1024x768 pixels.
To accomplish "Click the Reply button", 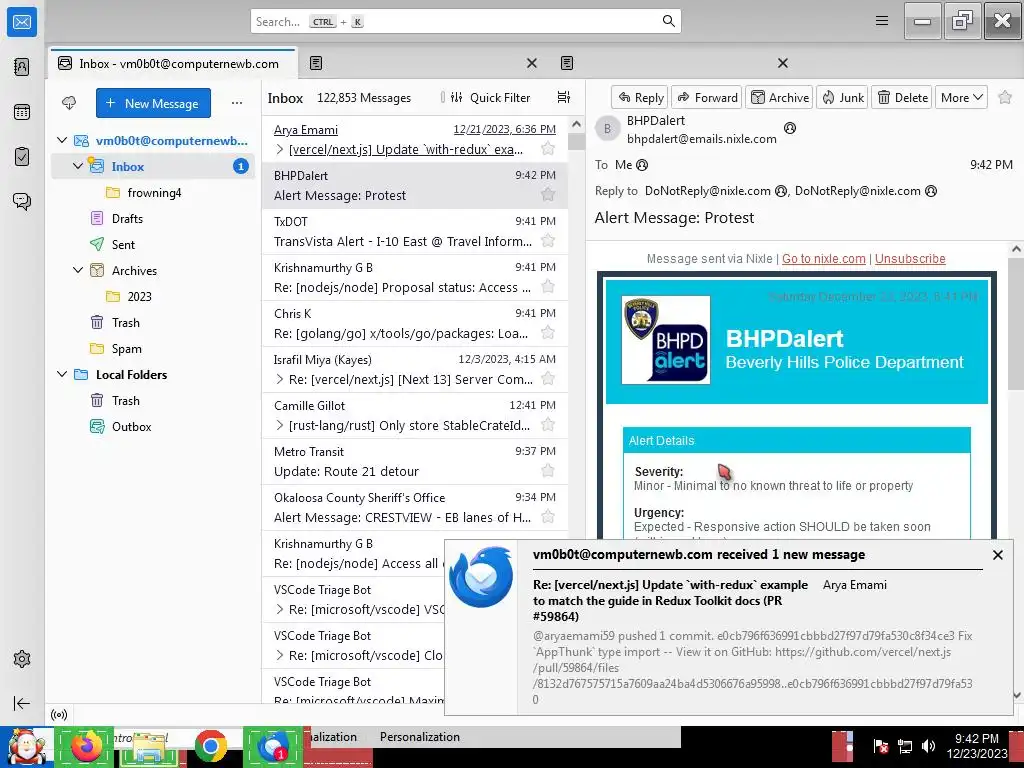I will click(639, 97).
